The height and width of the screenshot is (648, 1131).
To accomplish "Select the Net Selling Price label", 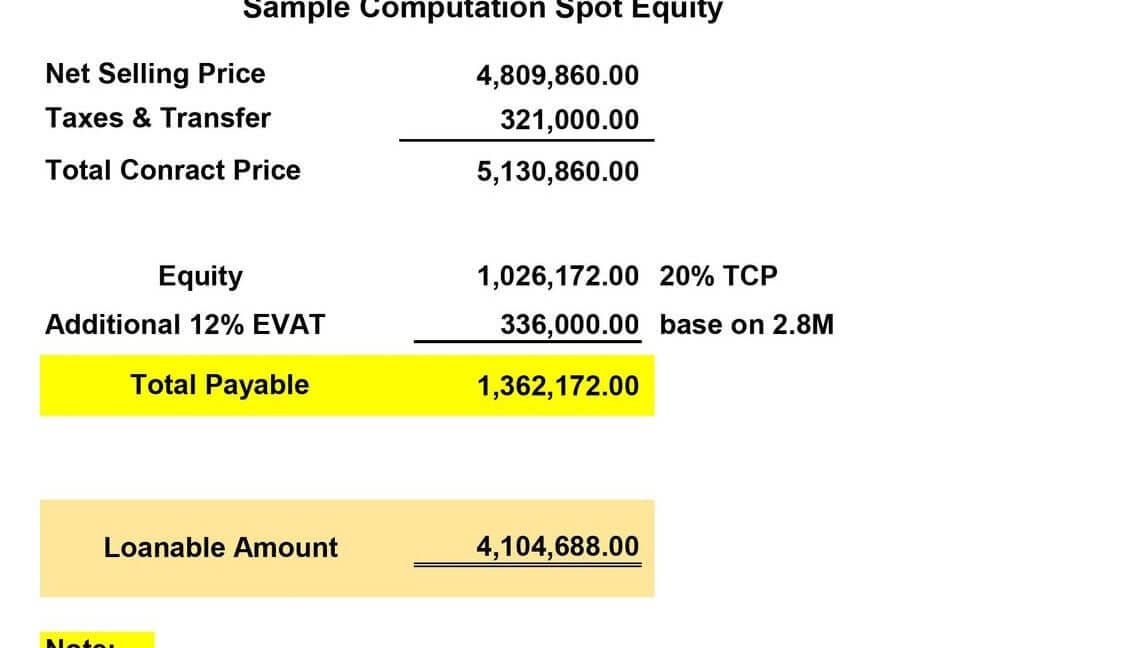I will point(155,74).
